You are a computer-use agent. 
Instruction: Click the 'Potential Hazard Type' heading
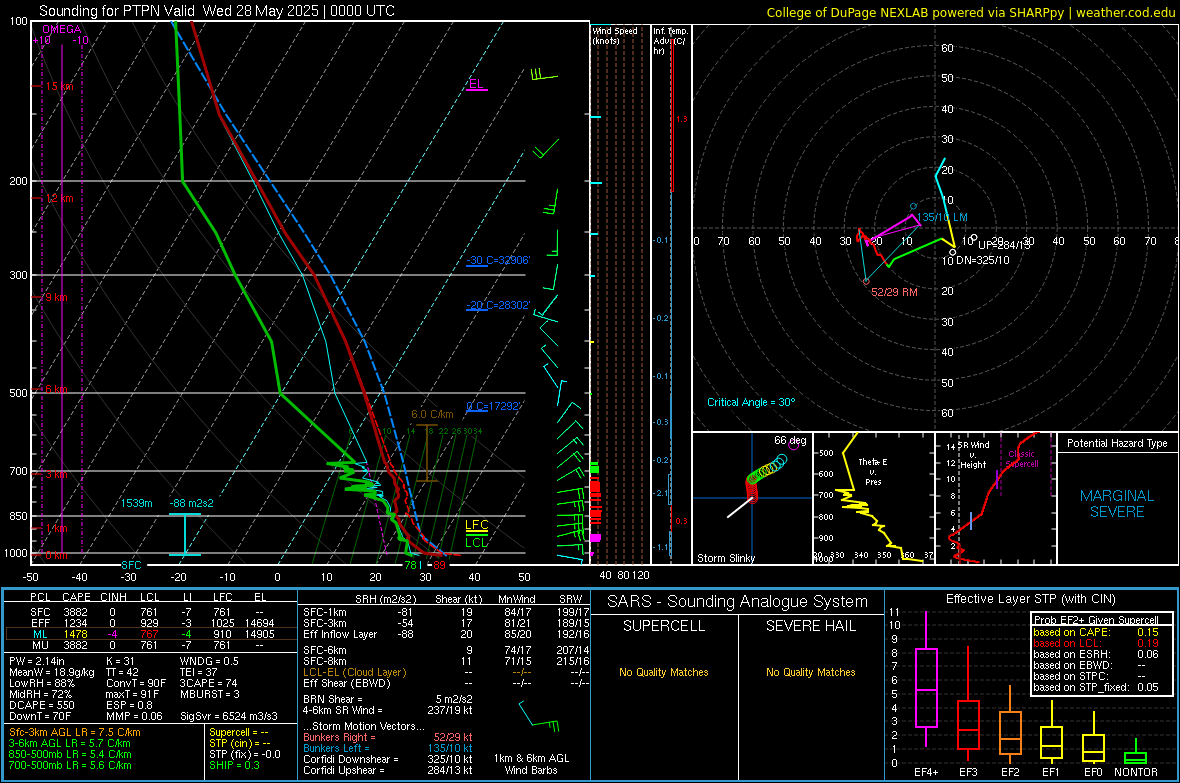click(1117, 443)
